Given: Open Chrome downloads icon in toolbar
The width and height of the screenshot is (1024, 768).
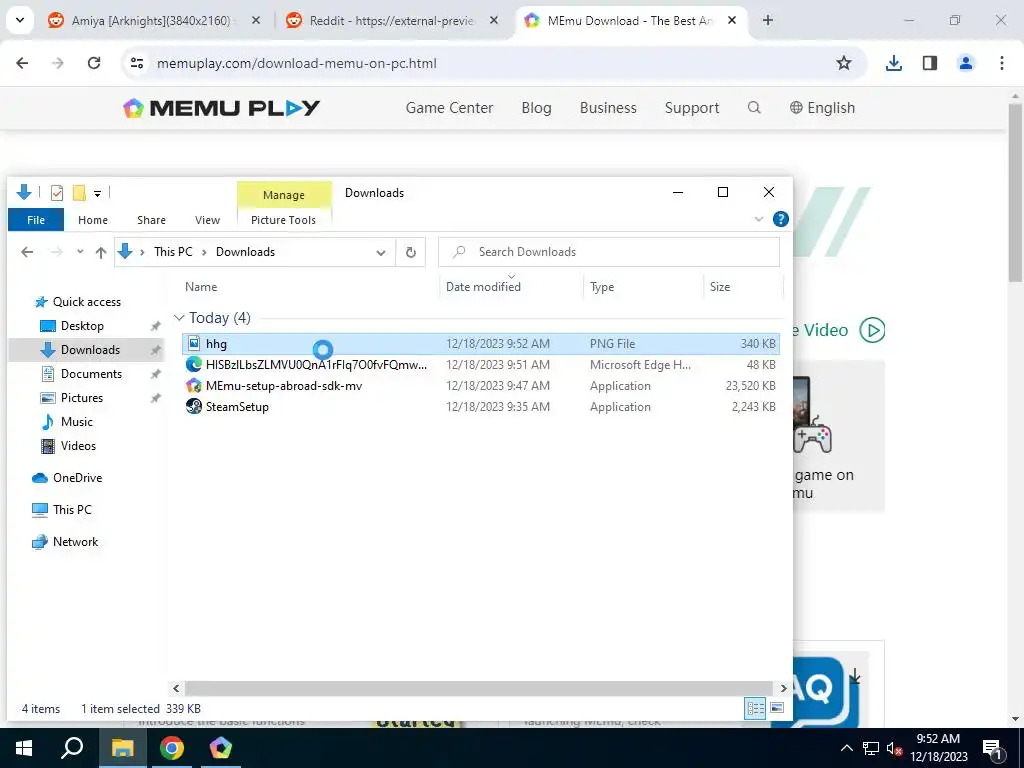Looking at the screenshot, I should (893, 63).
